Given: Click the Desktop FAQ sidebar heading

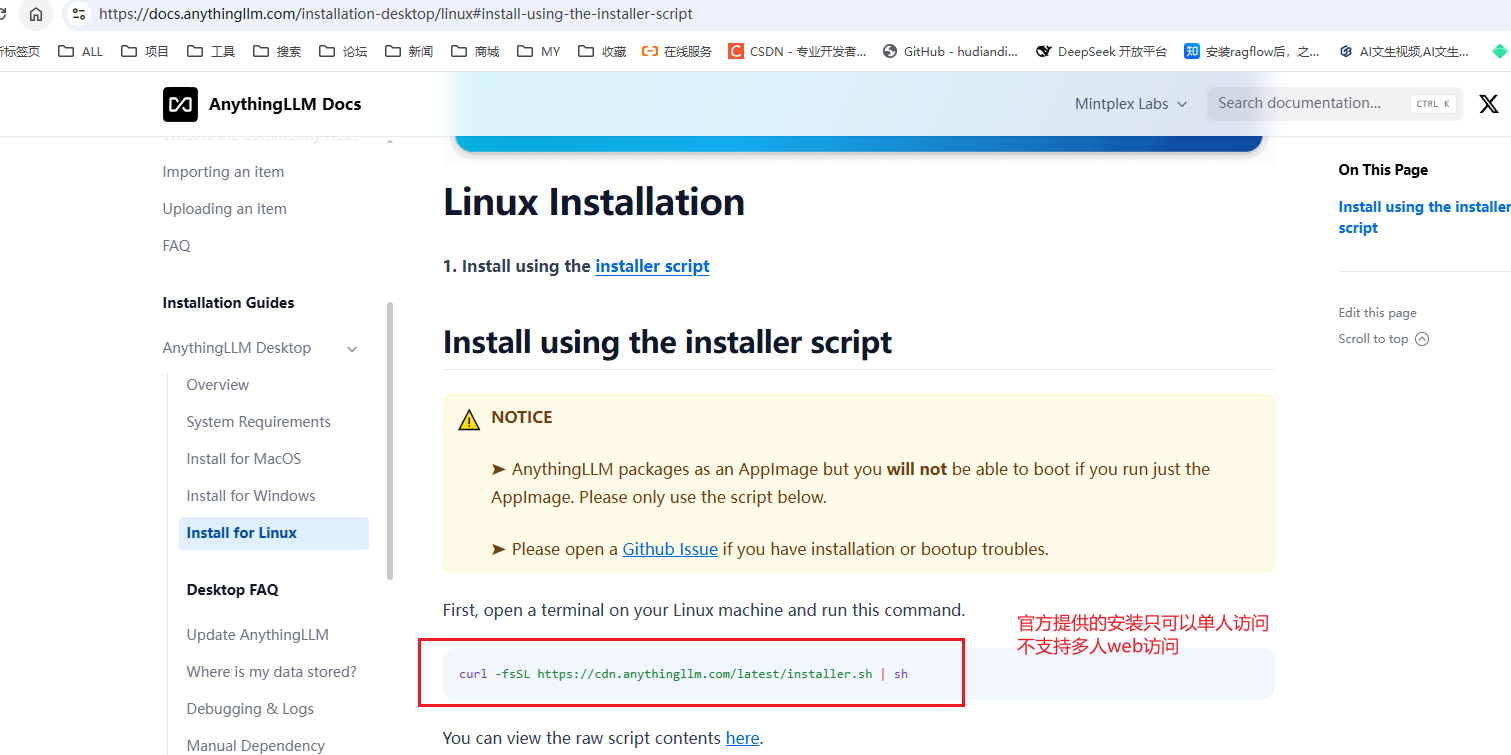Looking at the screenshot, I should (232, 590).
